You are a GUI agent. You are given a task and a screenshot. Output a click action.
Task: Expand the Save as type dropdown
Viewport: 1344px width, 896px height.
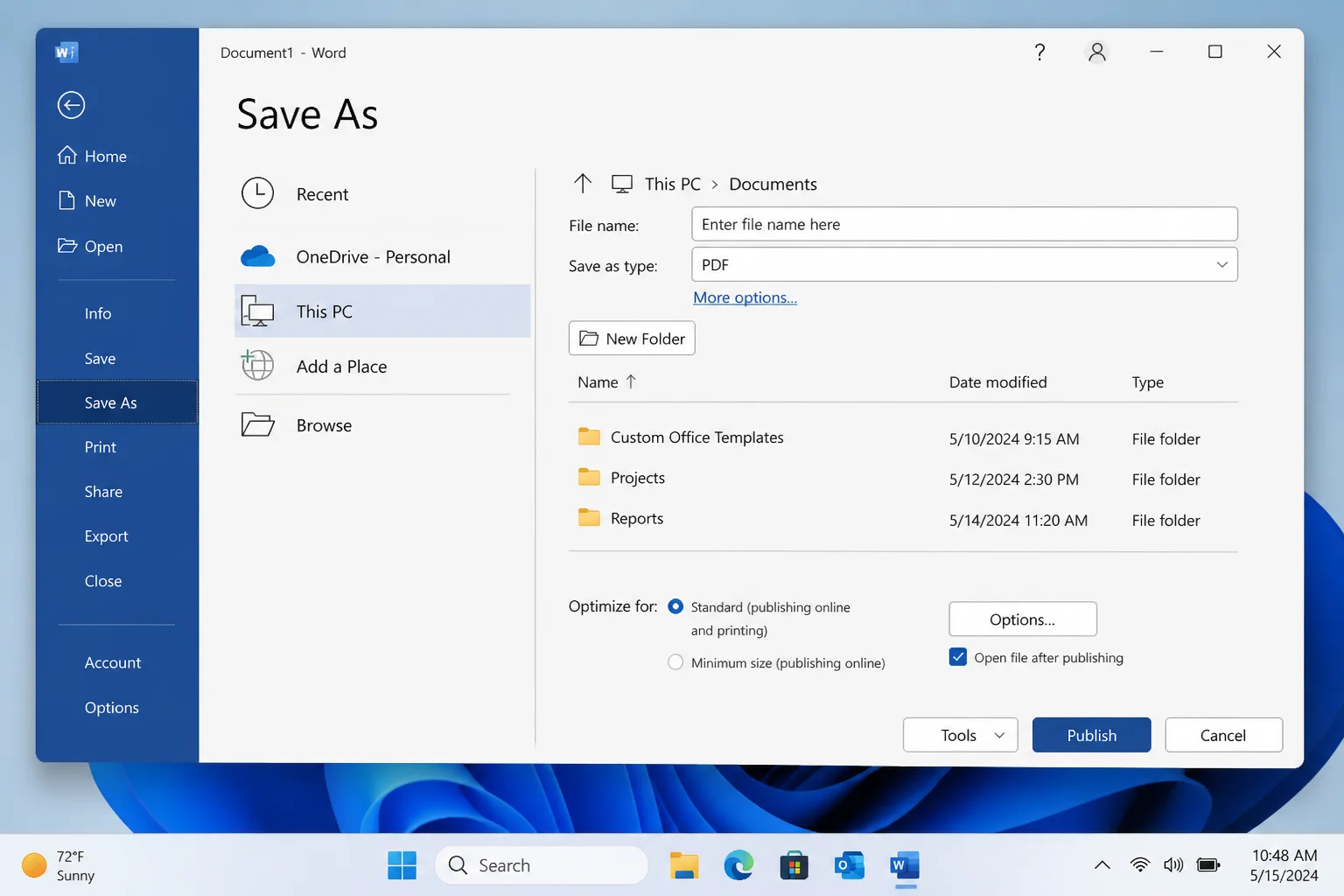pyautogui.click(x=1221, y=264)
